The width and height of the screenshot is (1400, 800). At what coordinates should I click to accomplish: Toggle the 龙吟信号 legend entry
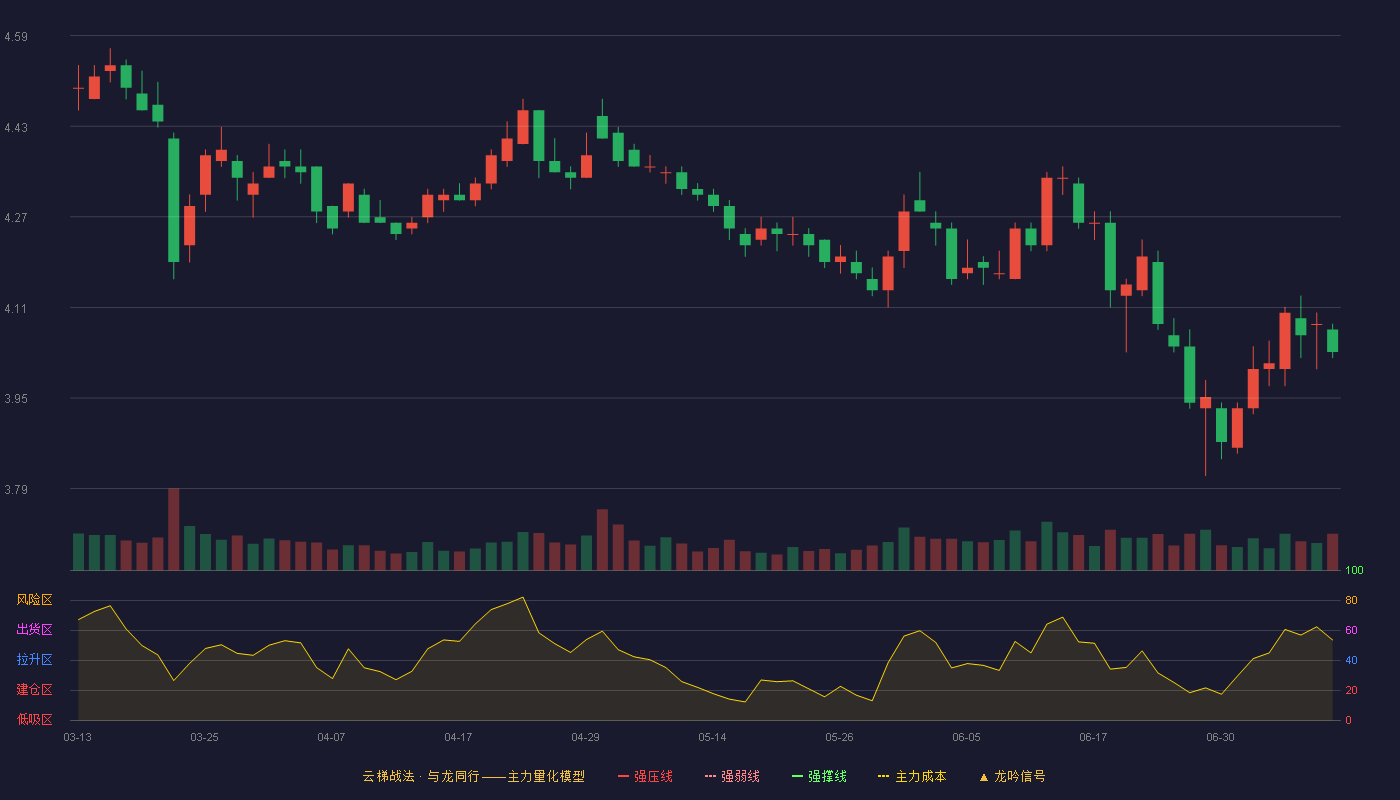[1012, 776]
